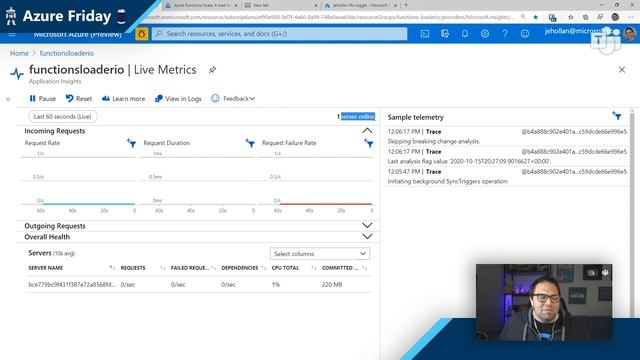
Task: Open Directory and subscription filter icon
Action: tap(445, 34)
